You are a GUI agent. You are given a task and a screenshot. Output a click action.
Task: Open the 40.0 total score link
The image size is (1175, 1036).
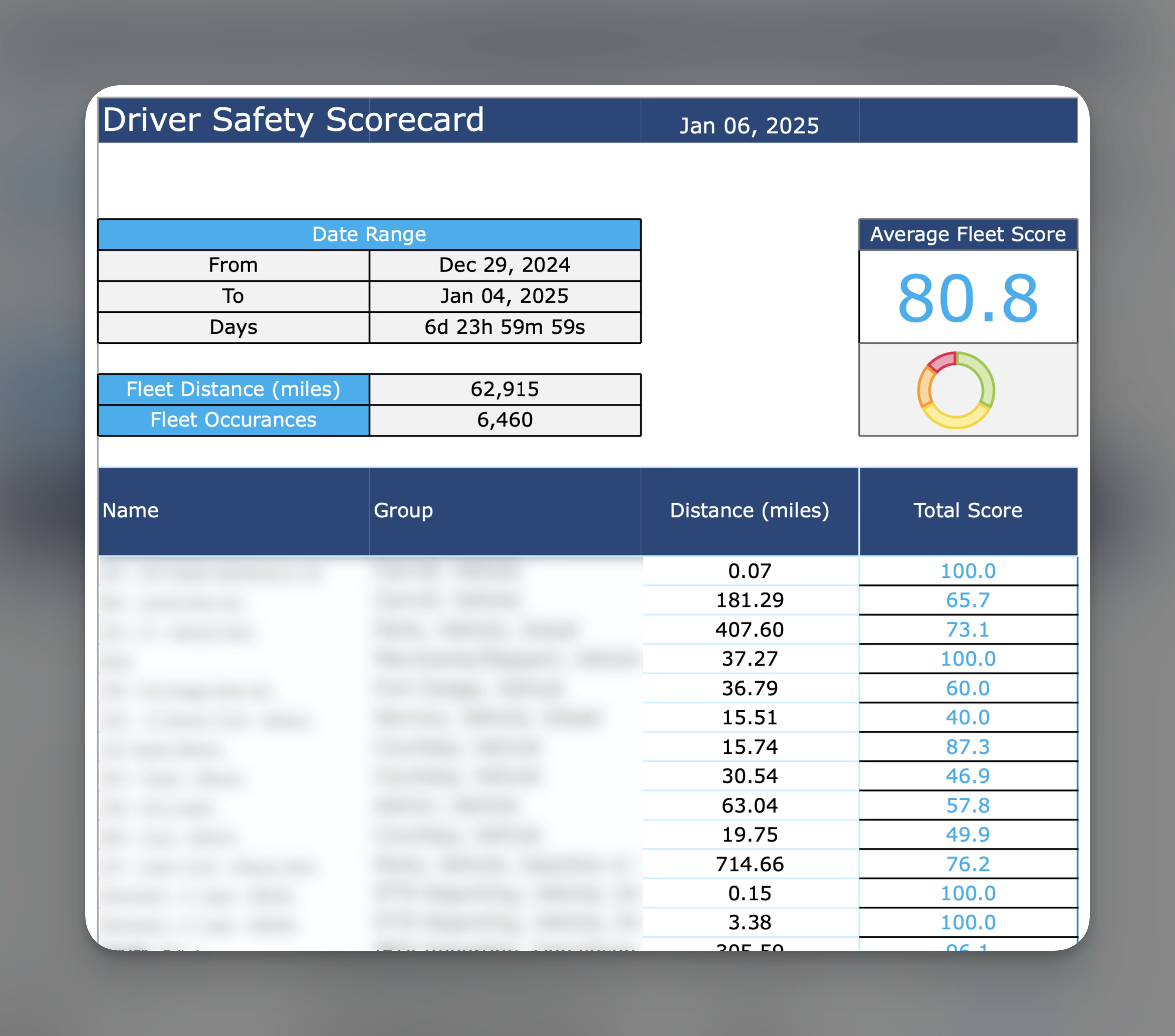[968, 718]
